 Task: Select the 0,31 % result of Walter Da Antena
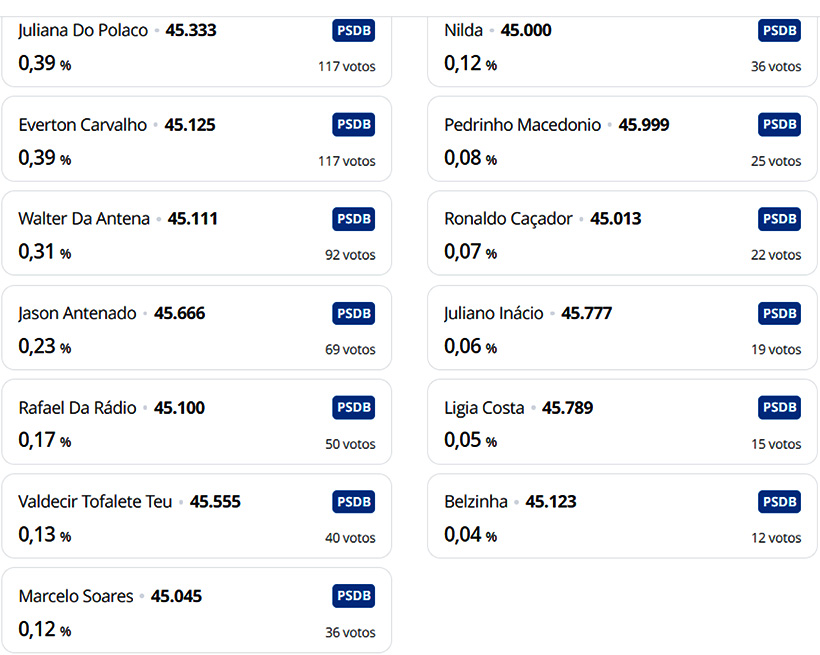44,252
